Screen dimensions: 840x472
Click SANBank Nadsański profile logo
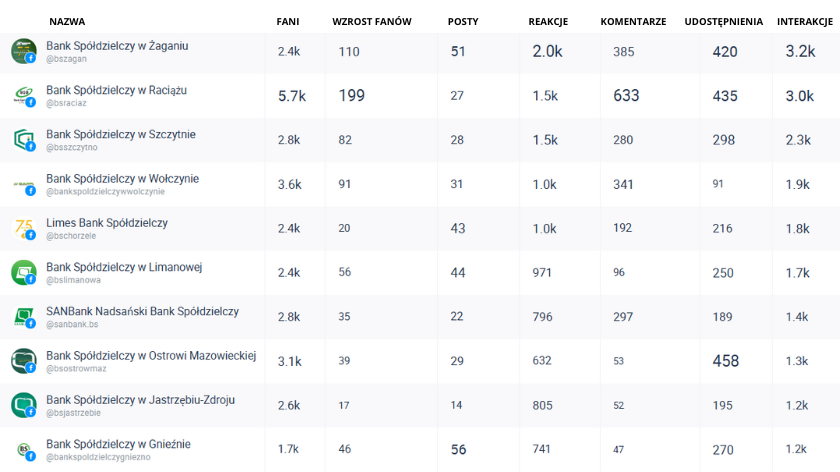tap(23, 316)
